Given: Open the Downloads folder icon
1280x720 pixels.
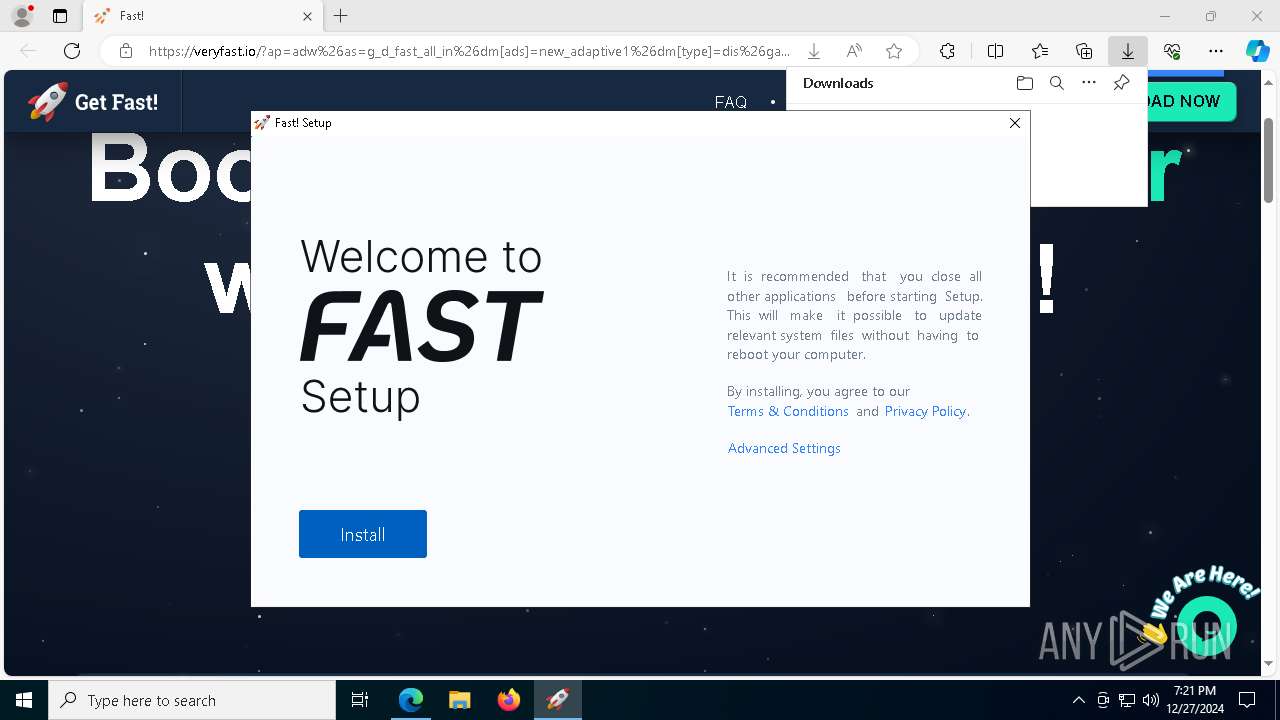Looking at the screenshot, I should point(1024,83).
